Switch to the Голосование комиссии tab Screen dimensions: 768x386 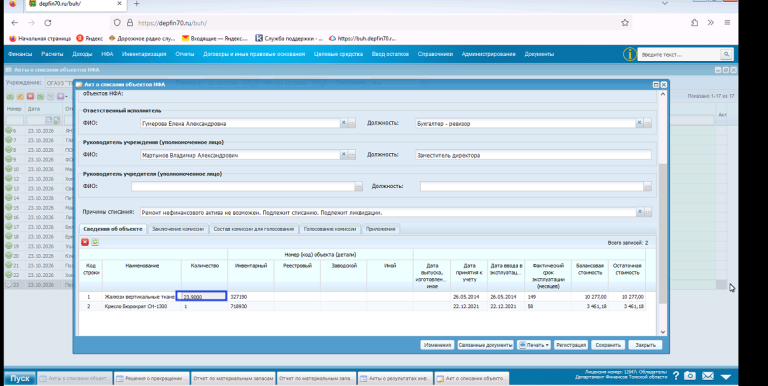pos(330,229)
